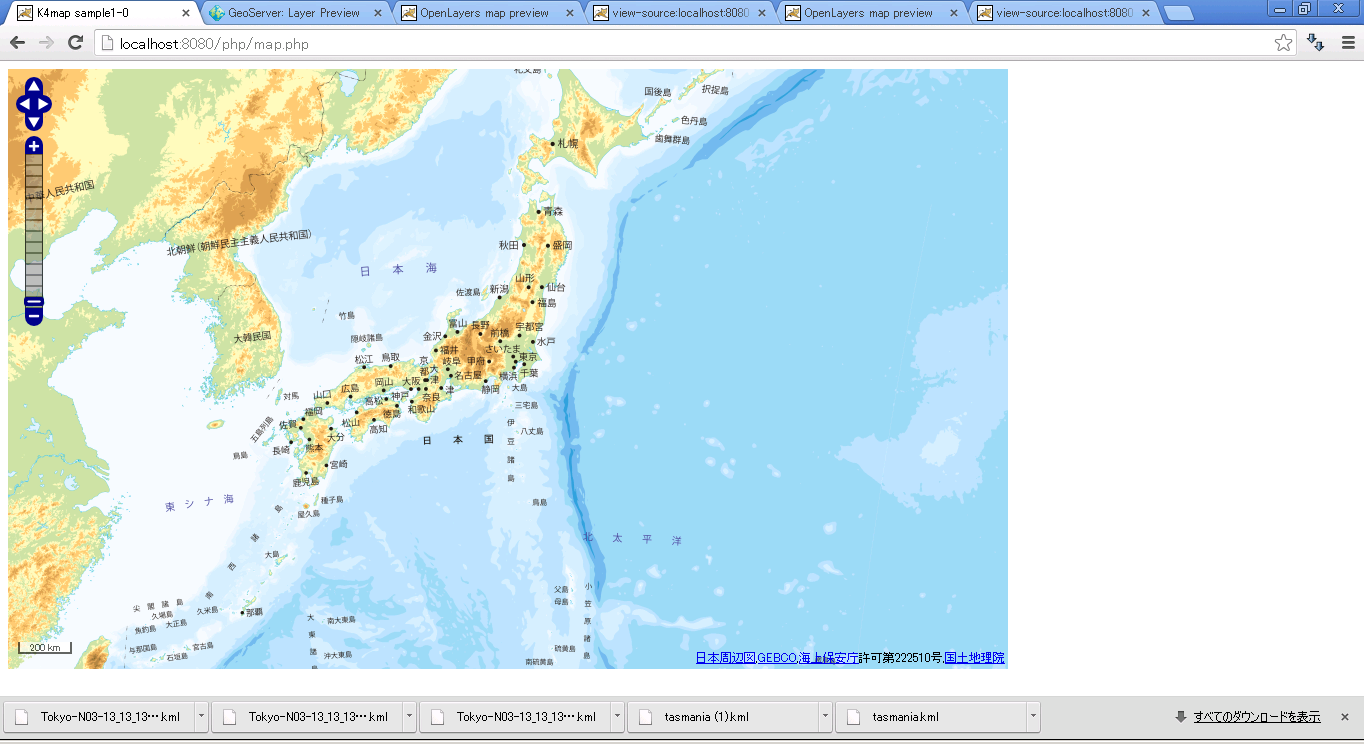1364x744 pixels.
Task: Pan the map east with right arrow
Action: click(43, 104)
